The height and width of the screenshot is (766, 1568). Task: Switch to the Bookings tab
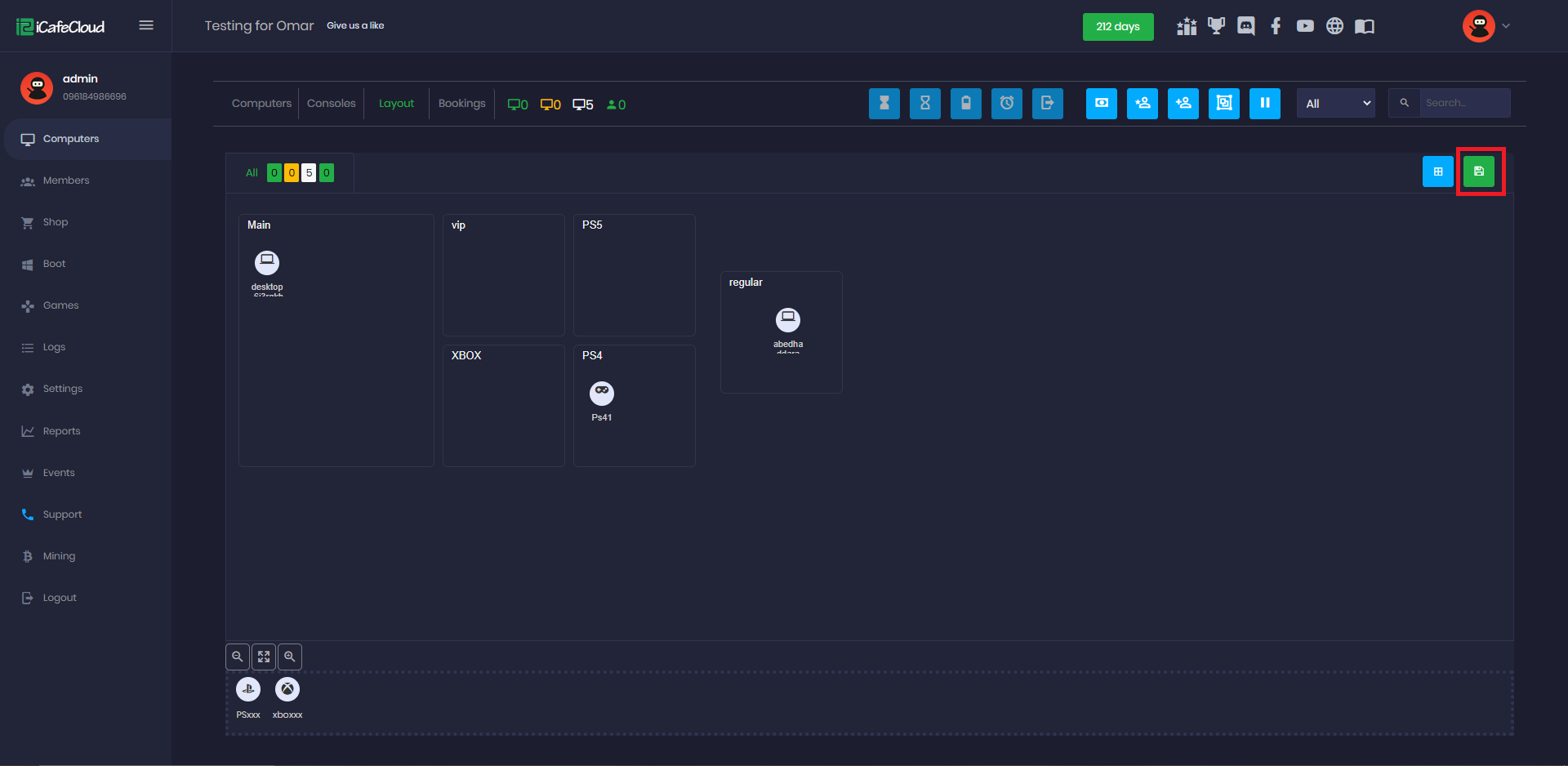coord(461,104)
